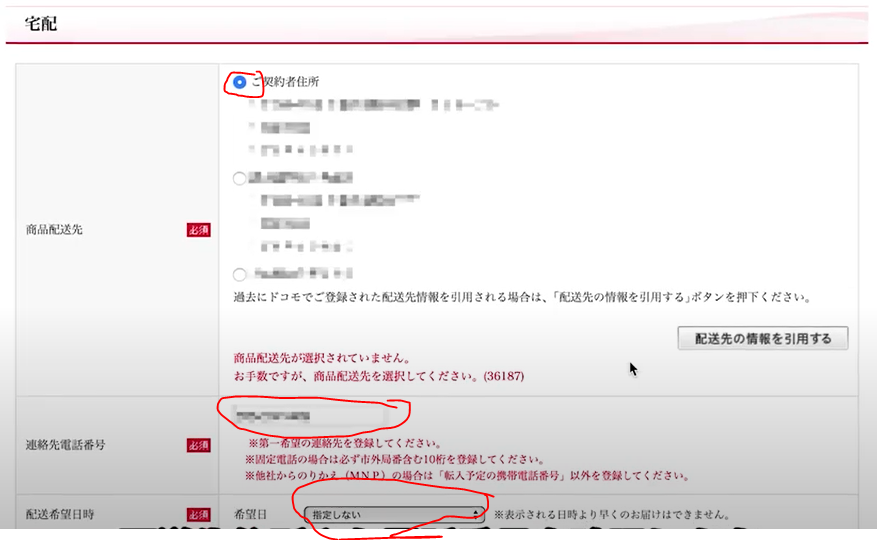Select the ご契約者住所 radio button
The width and height of the screenshot is (877, 540).
[x=239, y=82]
